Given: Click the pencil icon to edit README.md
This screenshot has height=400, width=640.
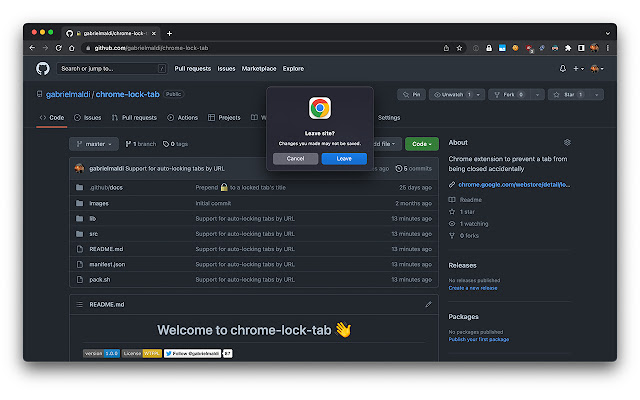Looking at the screenshot, I should (428, 304).
